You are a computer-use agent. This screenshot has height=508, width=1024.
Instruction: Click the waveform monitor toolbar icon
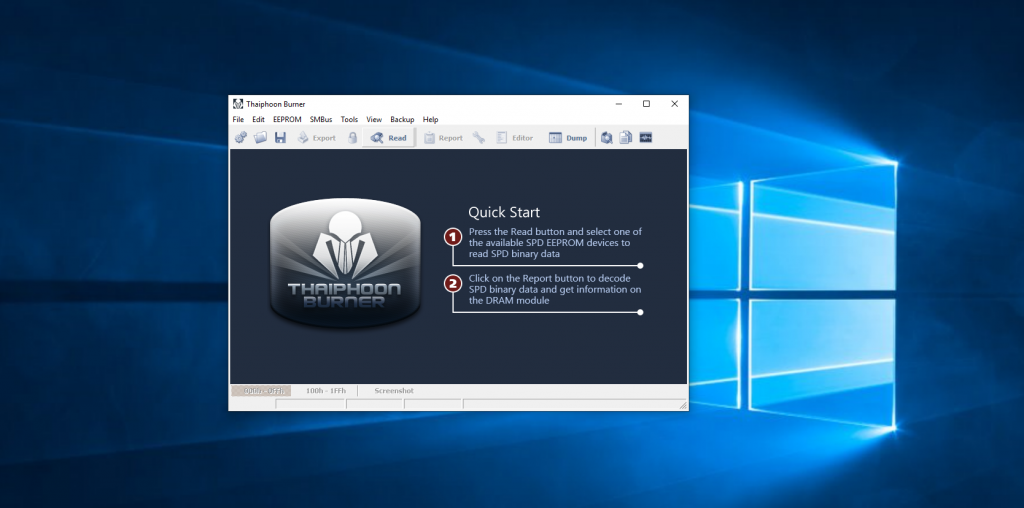tap(646, 138)
